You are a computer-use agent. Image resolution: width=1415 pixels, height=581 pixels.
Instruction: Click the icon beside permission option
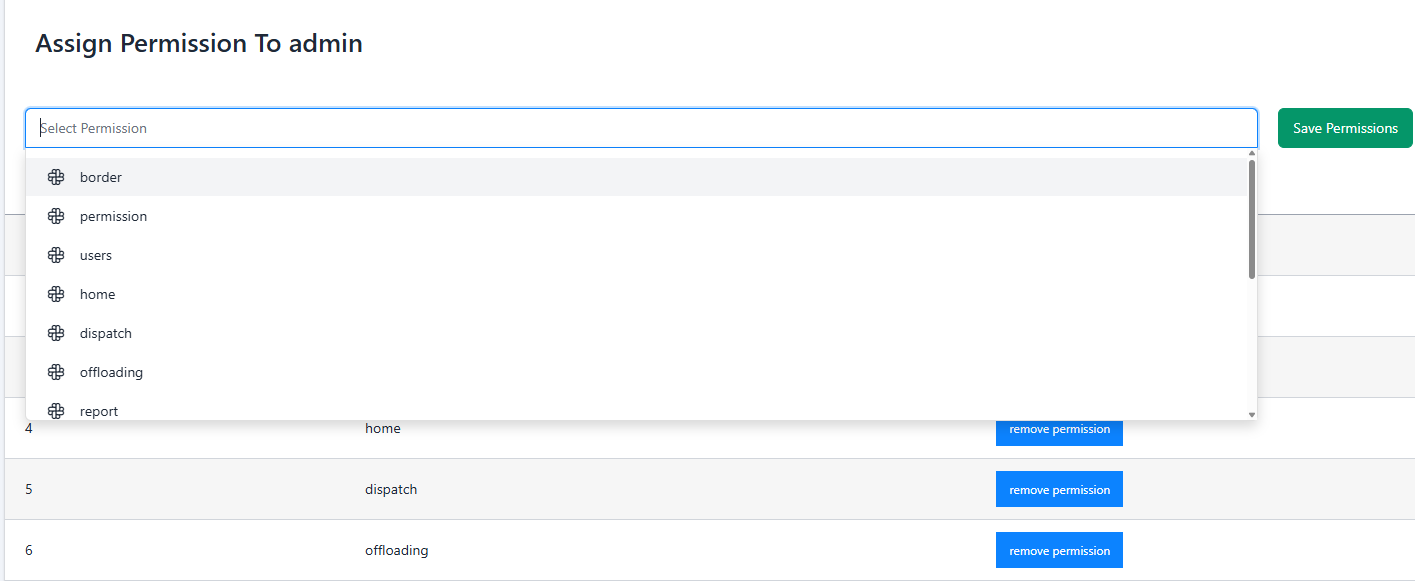point(56,216)
